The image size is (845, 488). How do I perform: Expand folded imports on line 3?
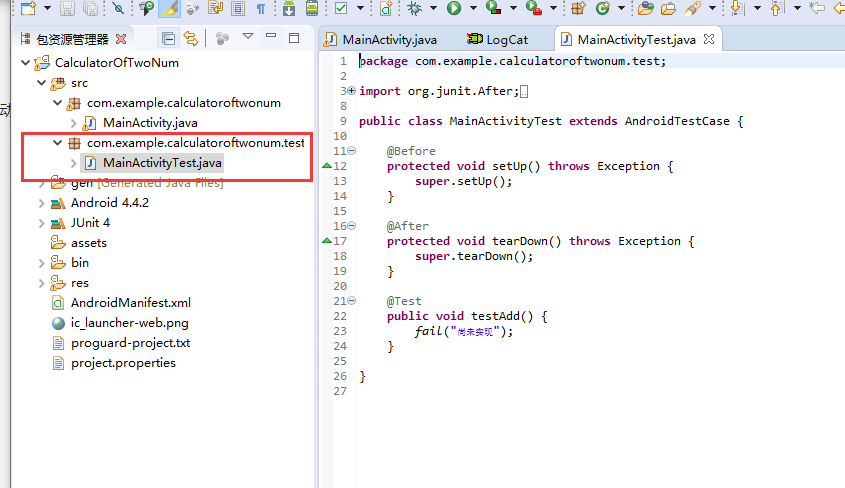coord(351,90)
